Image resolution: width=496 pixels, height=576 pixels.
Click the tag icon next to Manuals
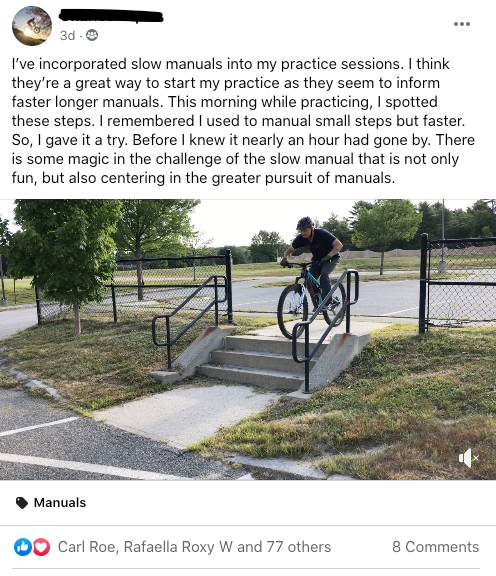click(22, 503)
